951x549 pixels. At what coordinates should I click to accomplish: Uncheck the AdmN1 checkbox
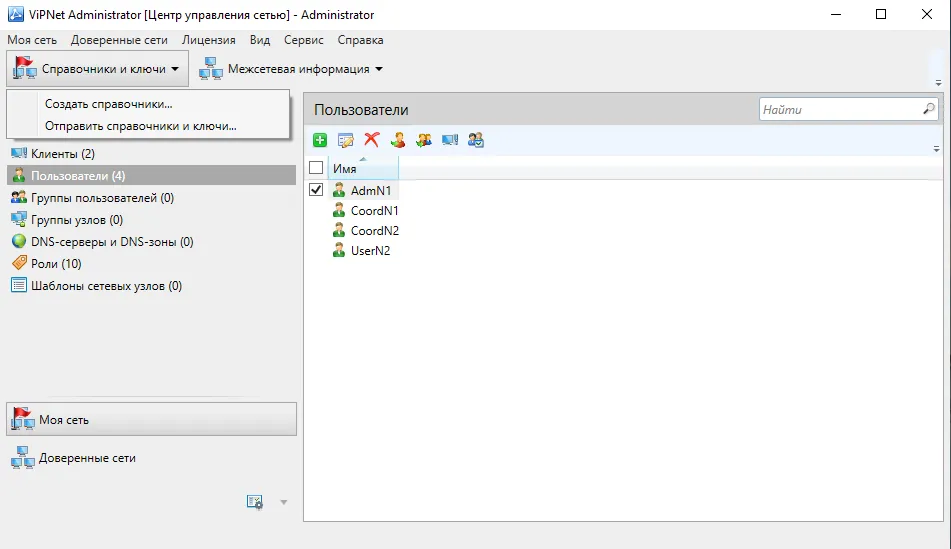316,190
